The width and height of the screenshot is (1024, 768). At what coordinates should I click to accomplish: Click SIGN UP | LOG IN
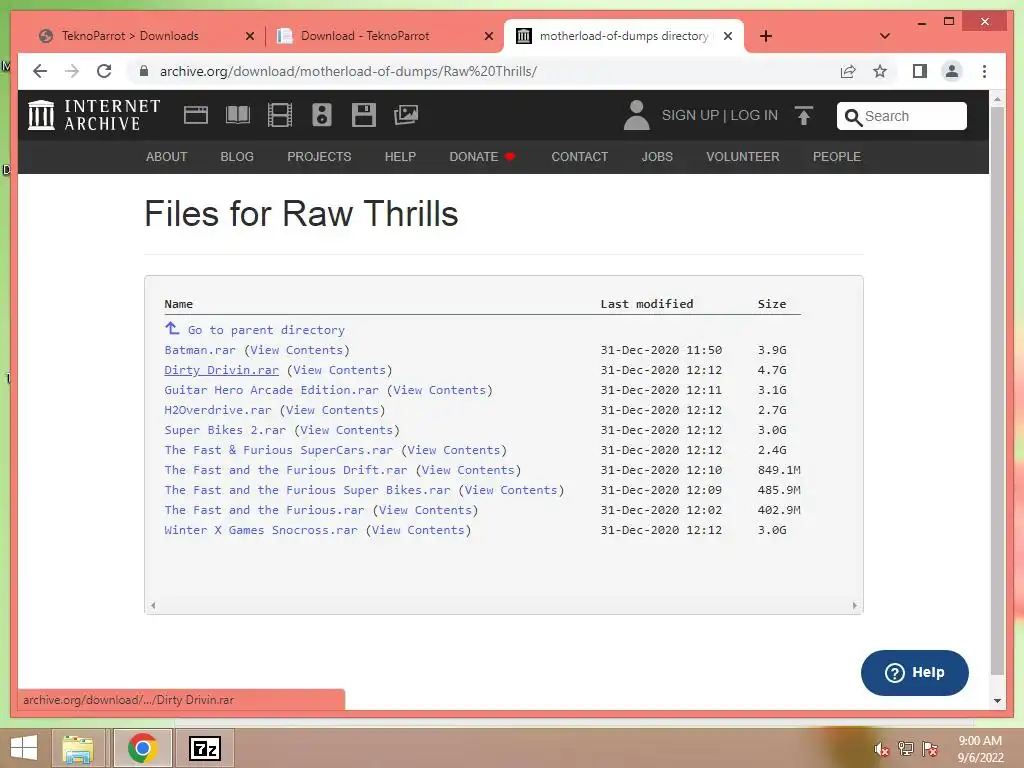tap(720, 116)
